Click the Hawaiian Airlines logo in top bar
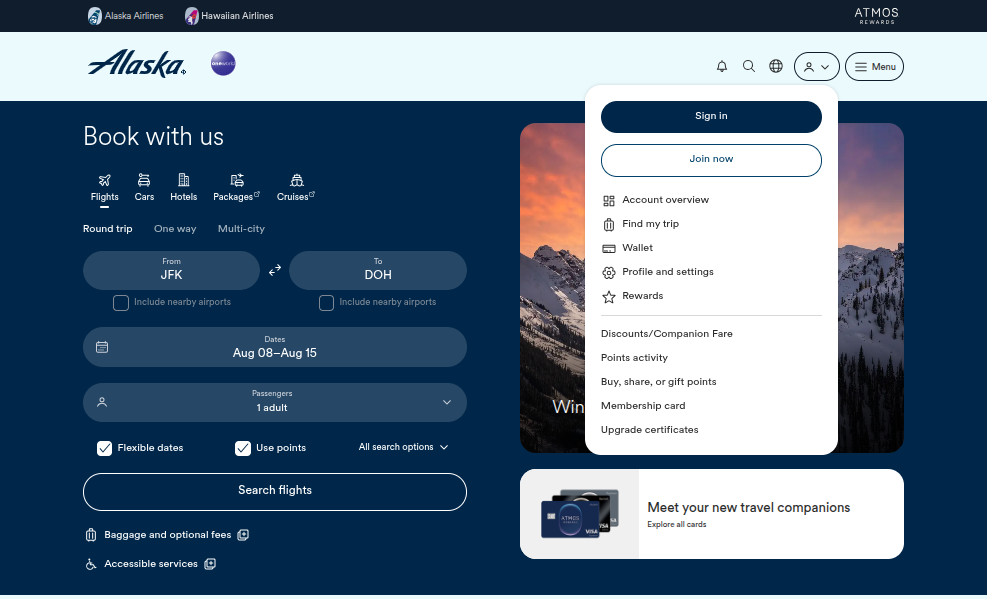The image size is (987, 599). tap(229, 16)
